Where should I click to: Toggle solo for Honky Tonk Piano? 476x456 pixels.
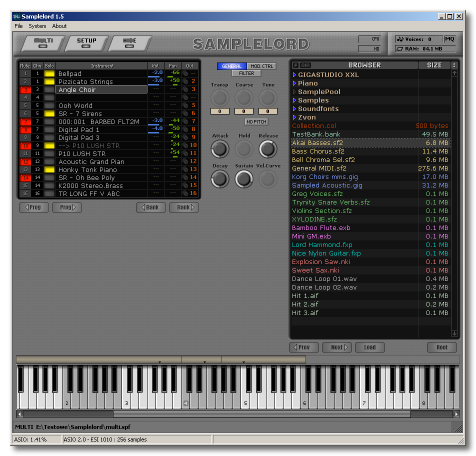pyautogui.click(x=49, y=169)
